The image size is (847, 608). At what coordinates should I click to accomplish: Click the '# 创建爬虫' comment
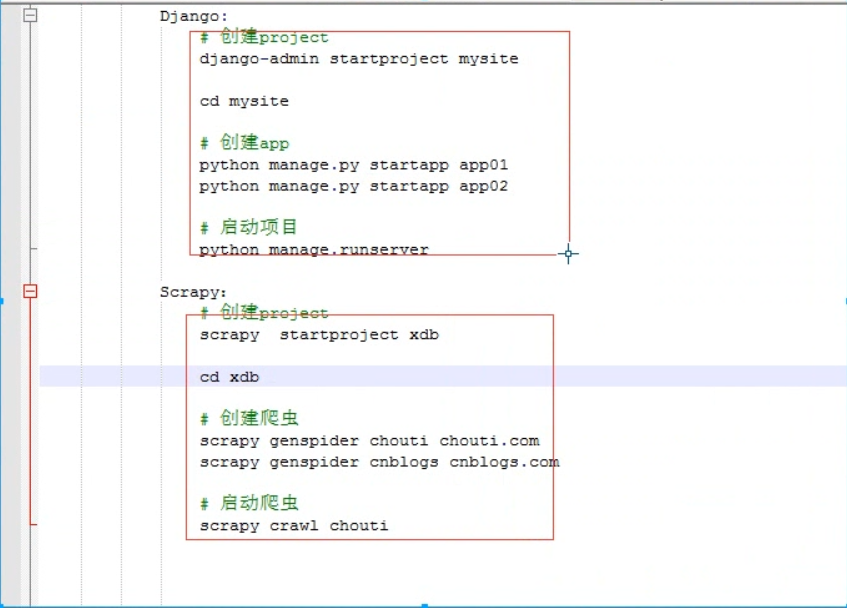click(x=249, y=418)
